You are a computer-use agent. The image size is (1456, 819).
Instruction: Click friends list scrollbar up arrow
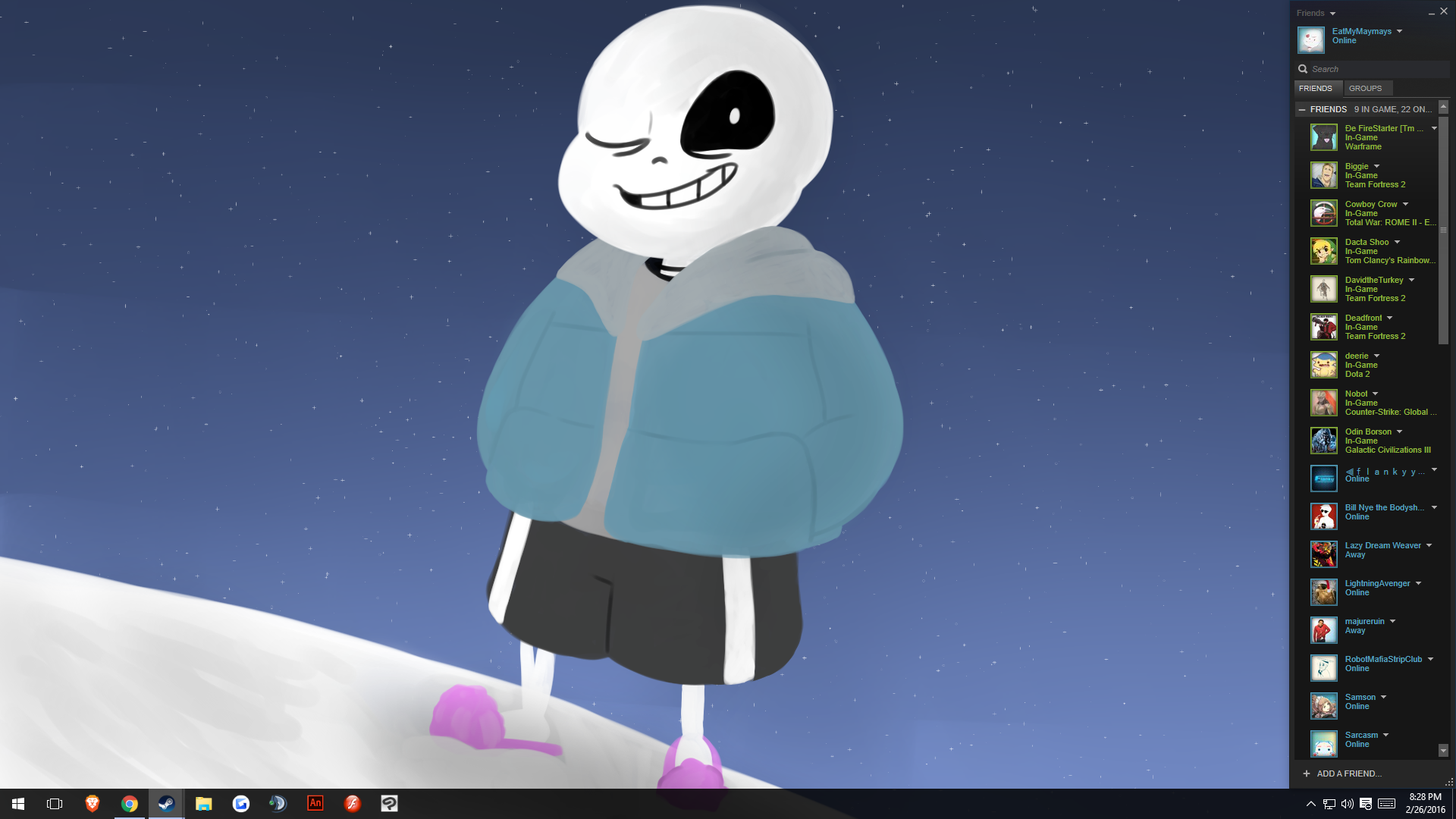tap(1443, 107)
